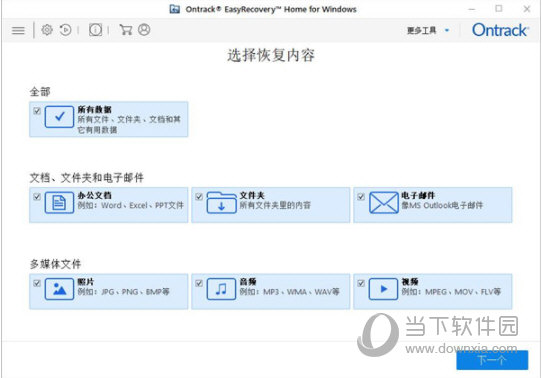Click the 照片 title text
The image size is (542, 378).
click(86, 282)
